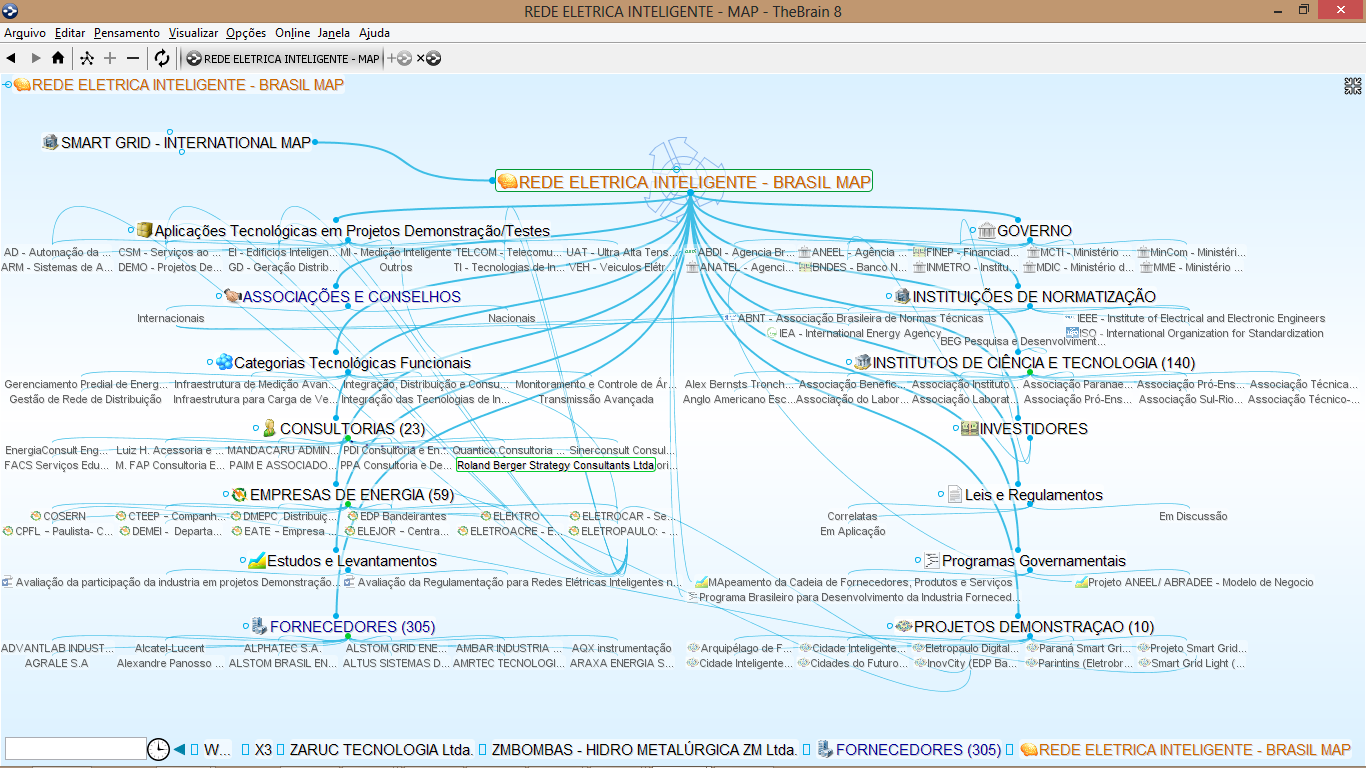Select the REDE ELETRICA INTELIGENTE - MAP tab
Viewport: 1366px width, 768px height.
[283, 59]
